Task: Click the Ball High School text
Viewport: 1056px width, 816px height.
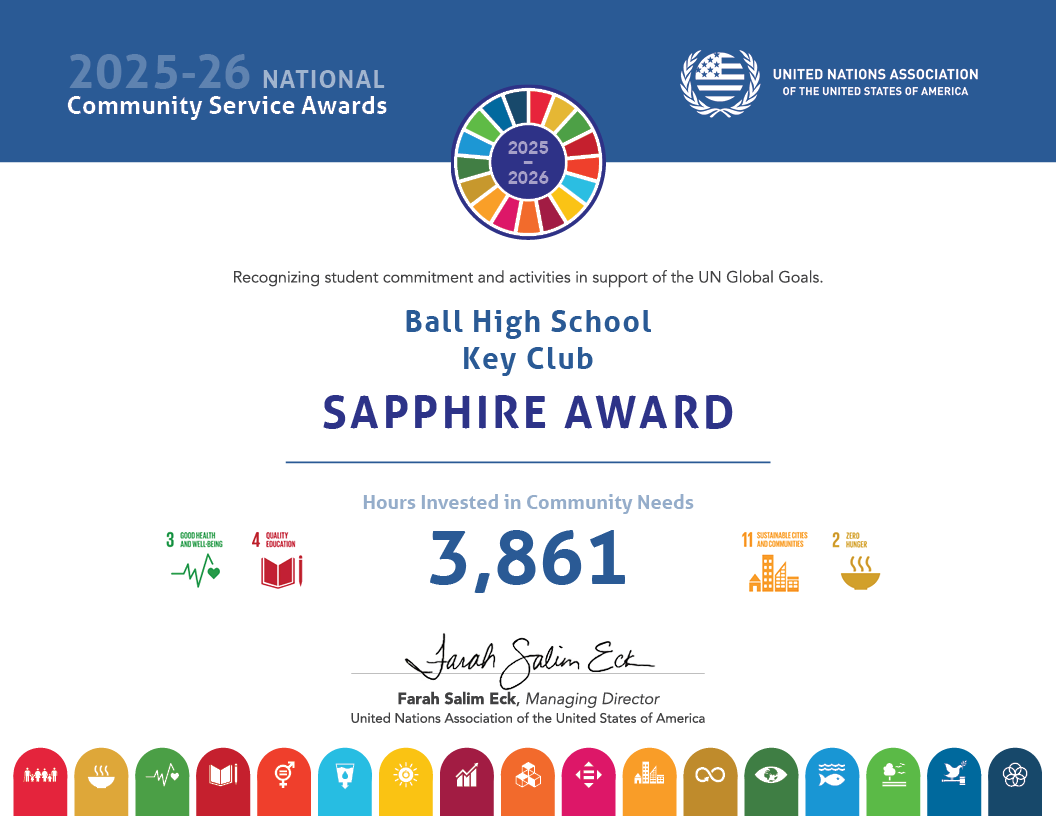Action: click(x=528, y=322)
